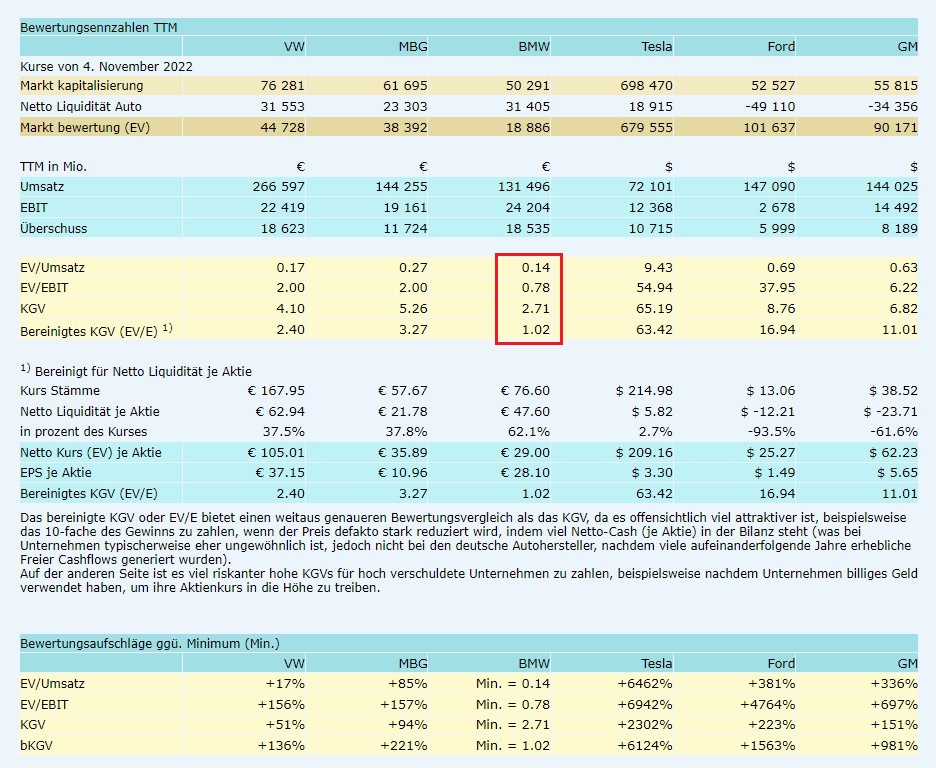Select the 'Überschuss' row label
Viewport: 936px width, 768px height.
pyautogui.click(x=53, y=229)
